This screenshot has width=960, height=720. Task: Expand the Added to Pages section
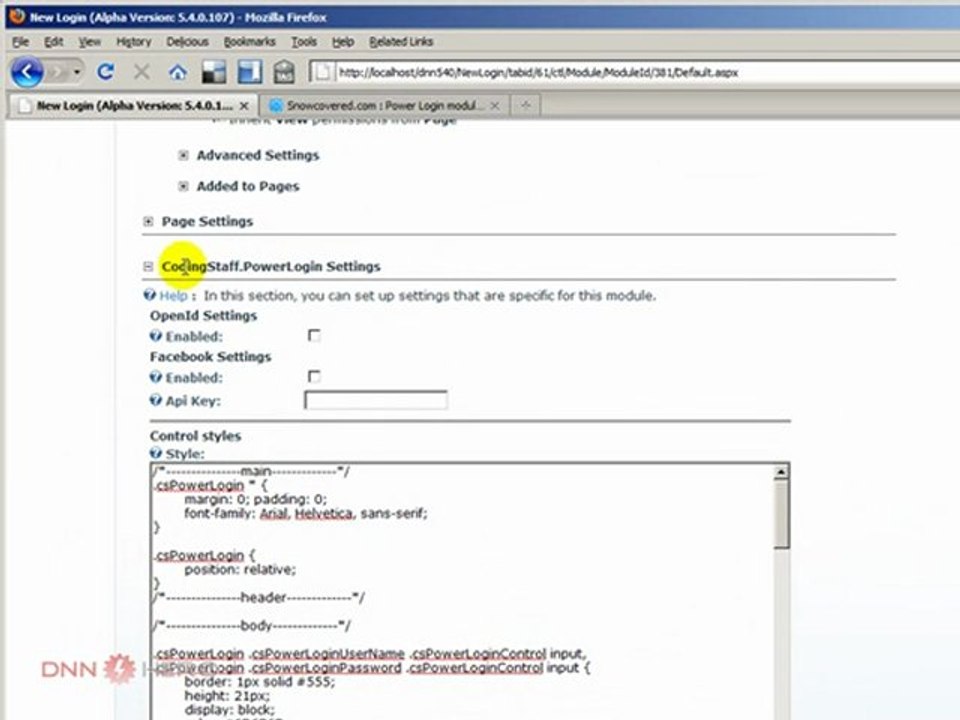[x=183, y=186]
